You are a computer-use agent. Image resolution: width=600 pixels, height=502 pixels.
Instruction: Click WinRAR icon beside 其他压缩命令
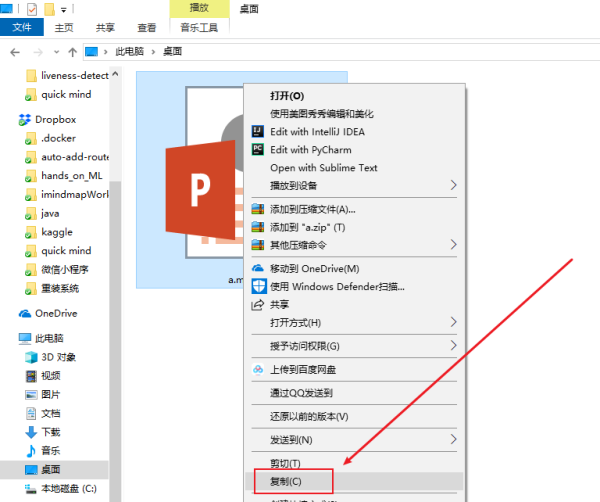[x=258, y=245]
